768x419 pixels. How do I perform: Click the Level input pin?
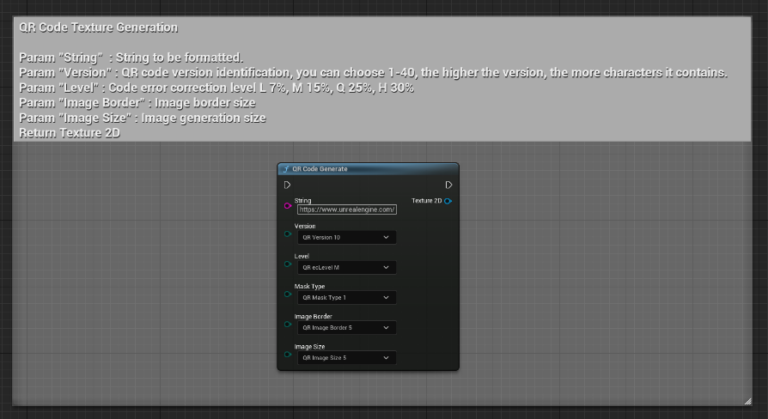288,264
